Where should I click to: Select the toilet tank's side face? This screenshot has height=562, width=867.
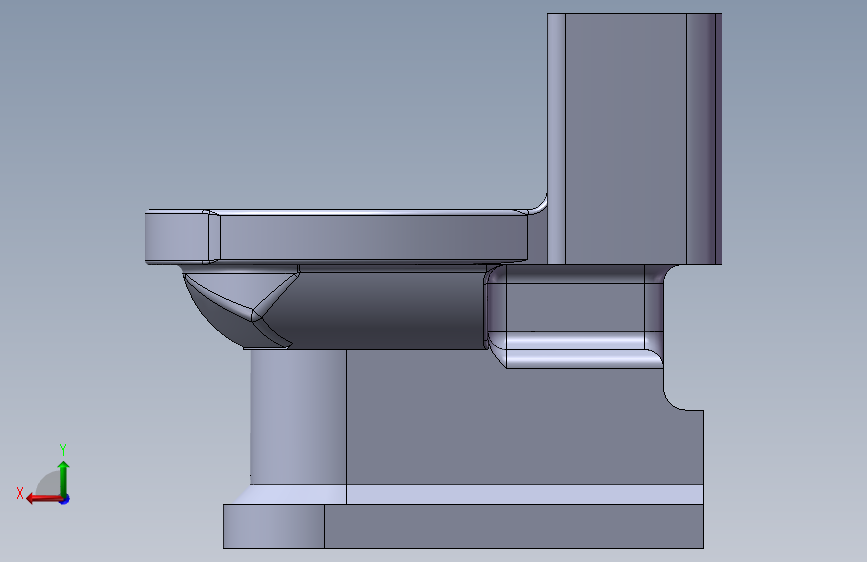(x=625, y=138)
